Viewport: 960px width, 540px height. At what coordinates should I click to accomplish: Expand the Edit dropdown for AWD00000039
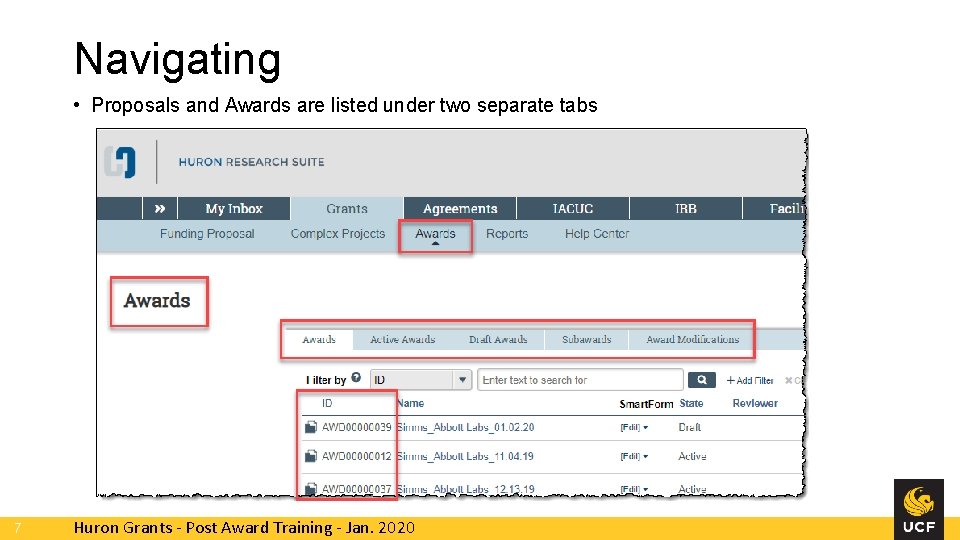click(634, 427)
